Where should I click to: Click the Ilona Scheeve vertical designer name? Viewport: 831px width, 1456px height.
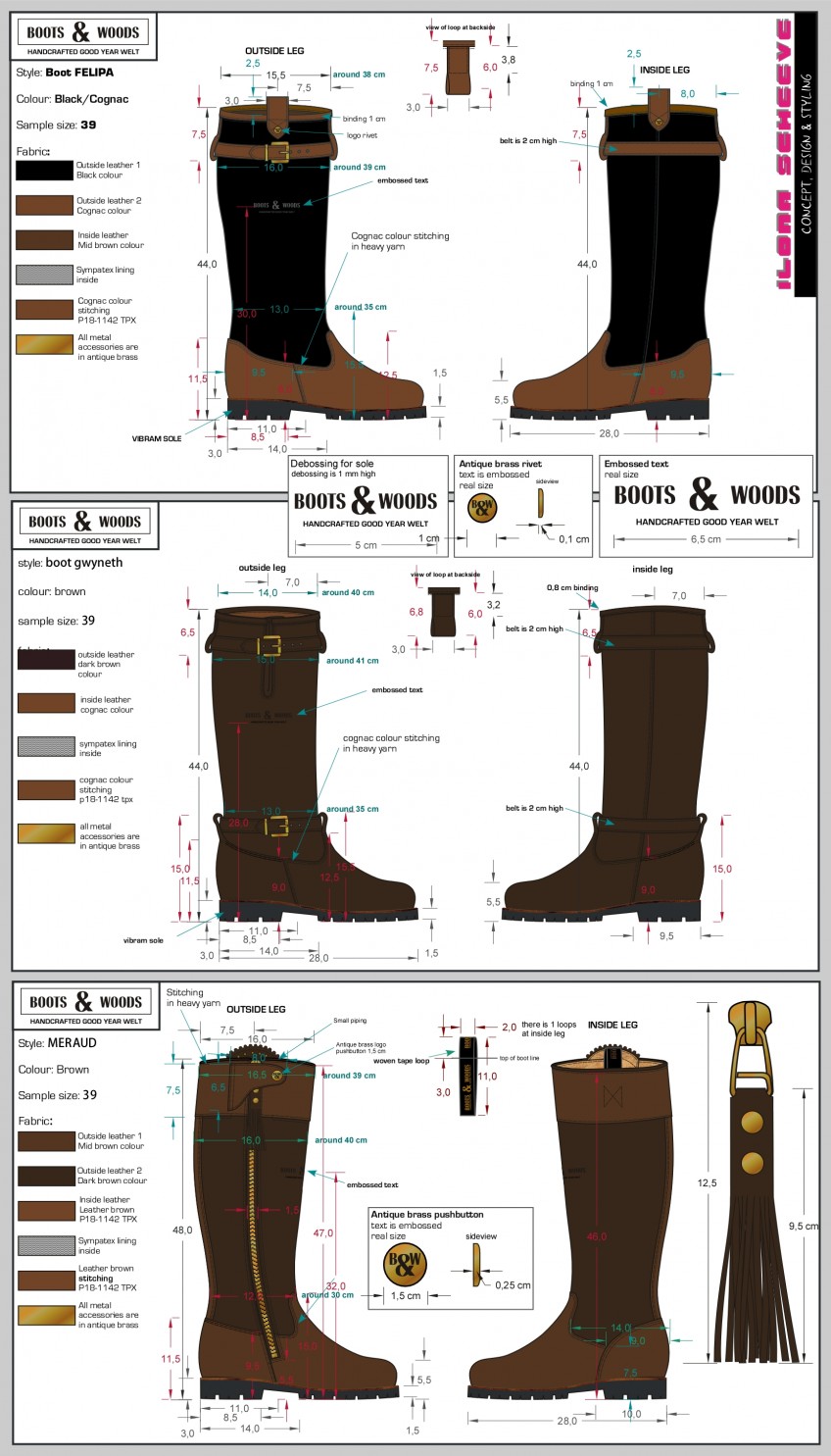point(784,155)
